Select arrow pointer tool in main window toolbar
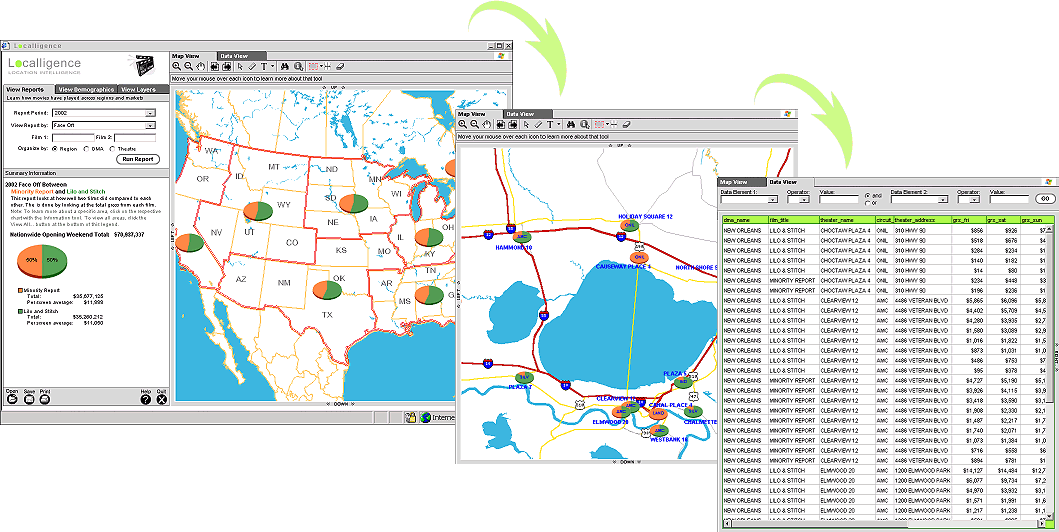Image resolution: width=1059 pixels, height=532 pixels. 240,67
